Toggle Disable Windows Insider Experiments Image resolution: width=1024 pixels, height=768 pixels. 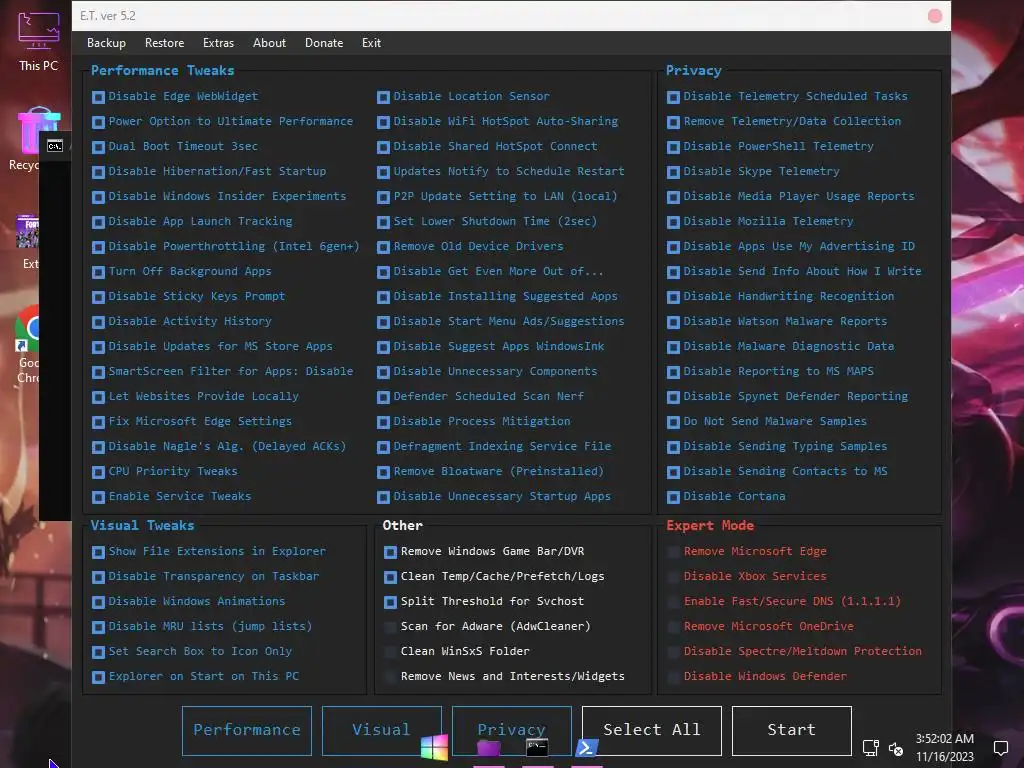point(99,197)
